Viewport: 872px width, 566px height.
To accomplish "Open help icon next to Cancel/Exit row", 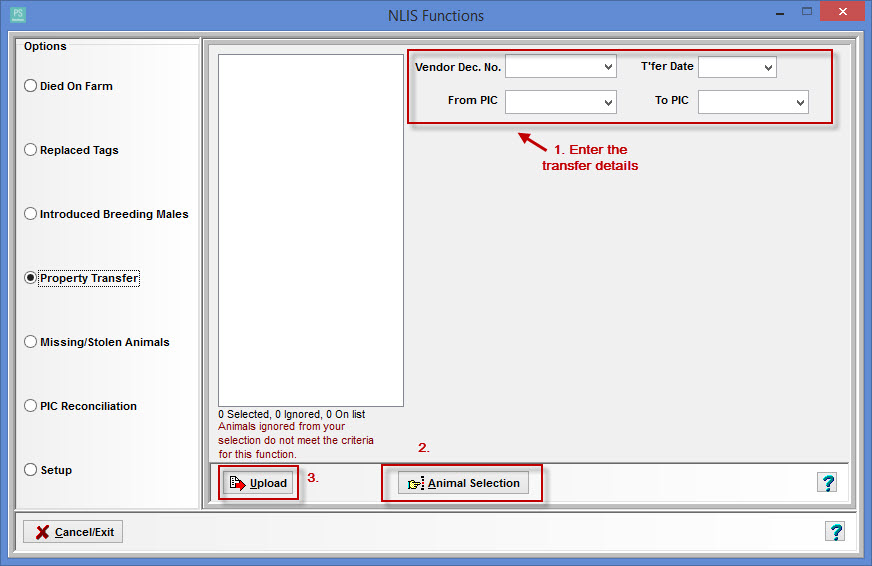I will (835, 532).
